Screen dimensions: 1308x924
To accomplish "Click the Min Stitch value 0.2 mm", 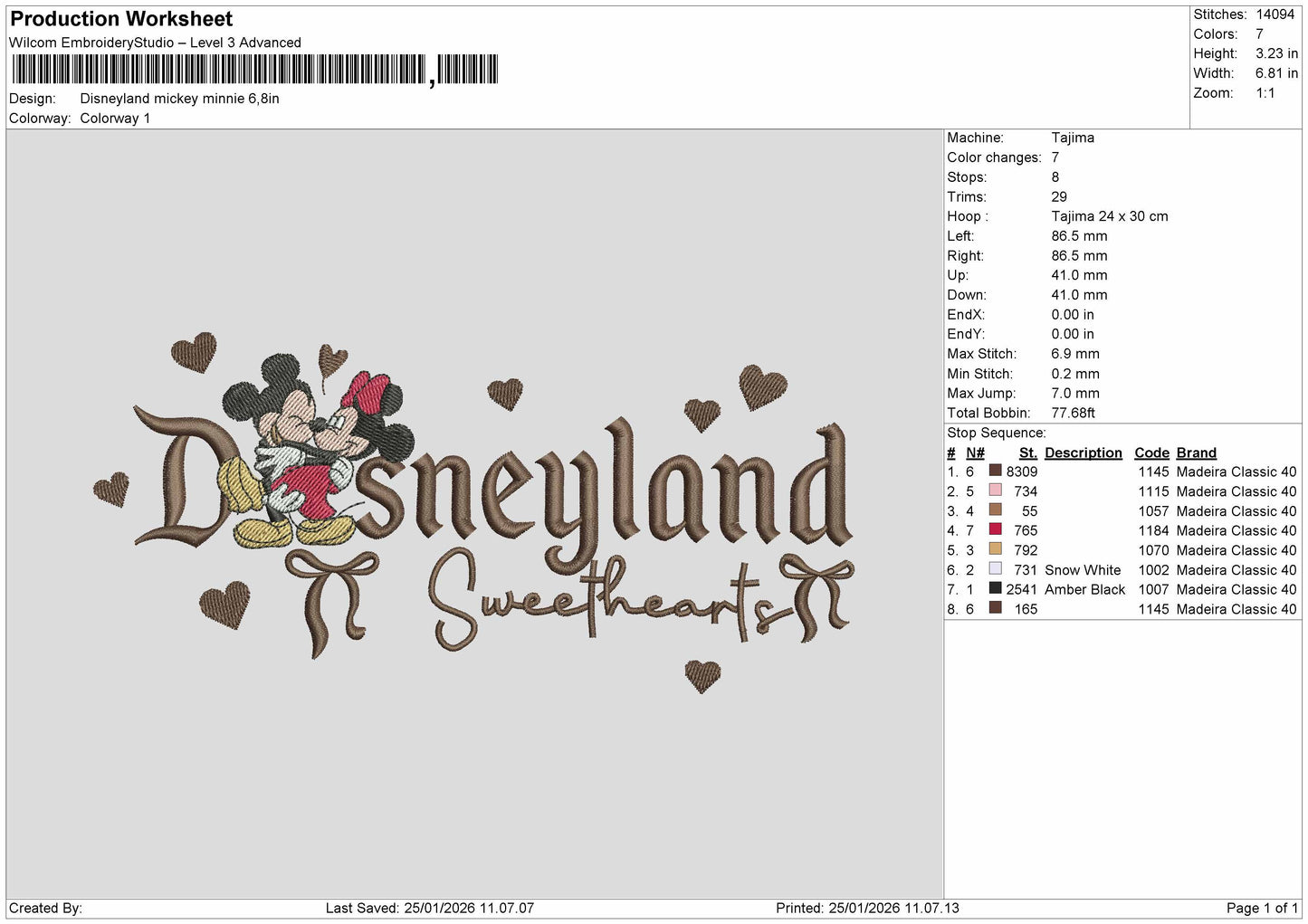I will coord(1075,374).
